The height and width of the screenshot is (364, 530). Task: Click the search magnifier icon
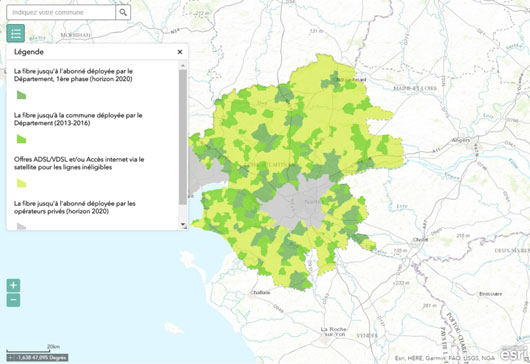pyautogui.click(x=123, y=13)
